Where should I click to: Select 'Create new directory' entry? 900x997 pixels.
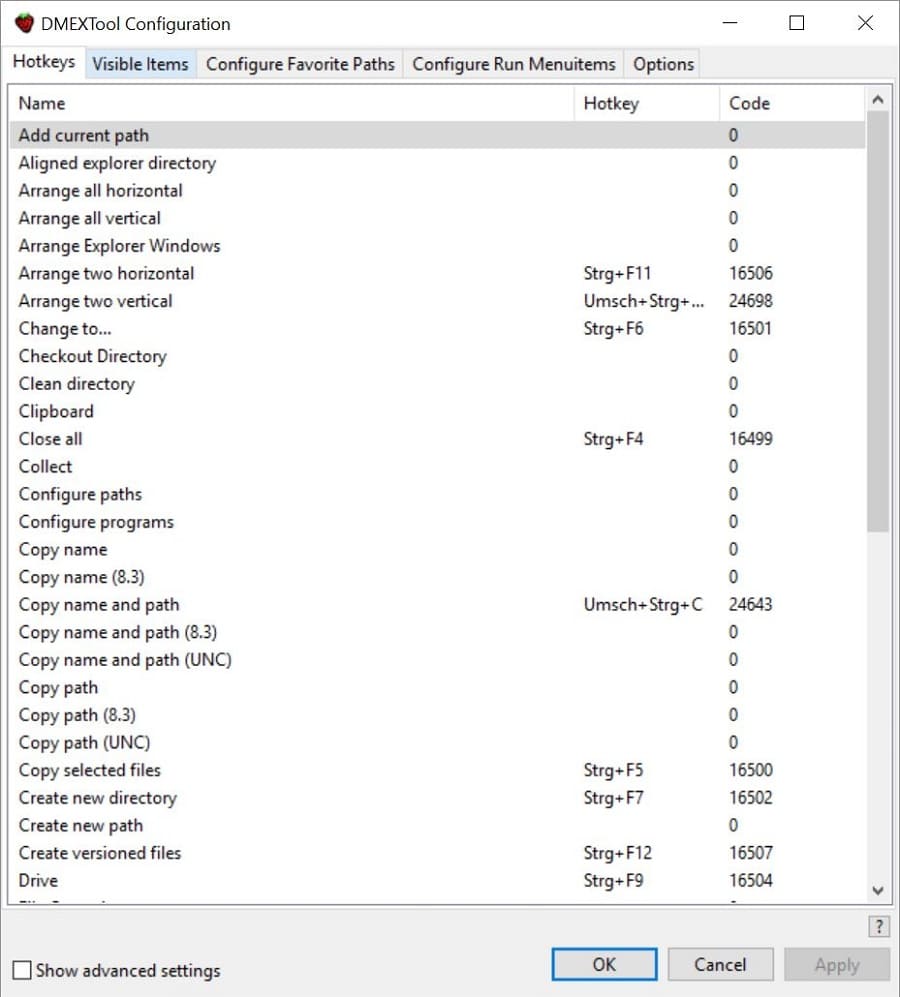click(438, 798)
